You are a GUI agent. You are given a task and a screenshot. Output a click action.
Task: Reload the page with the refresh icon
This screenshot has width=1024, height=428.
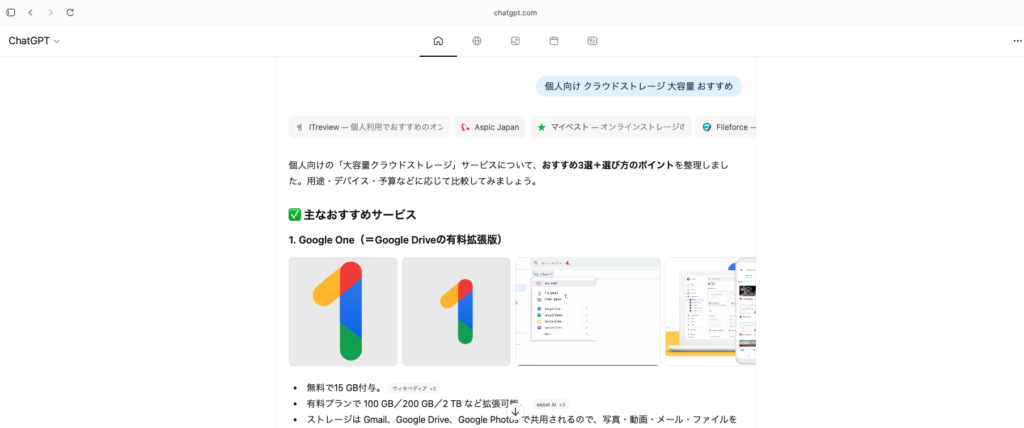70,12
